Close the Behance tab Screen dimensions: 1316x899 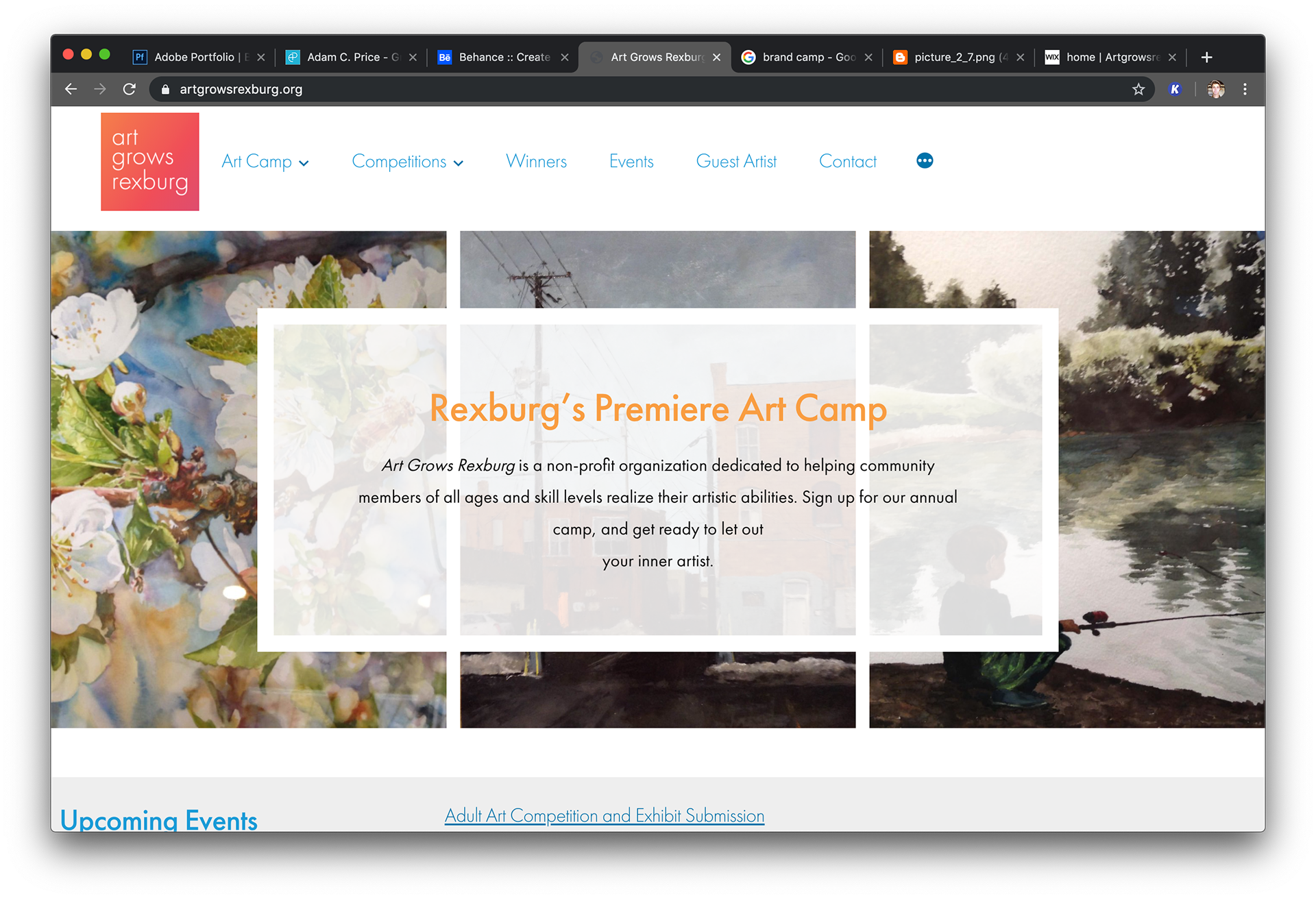pos(565,57)
